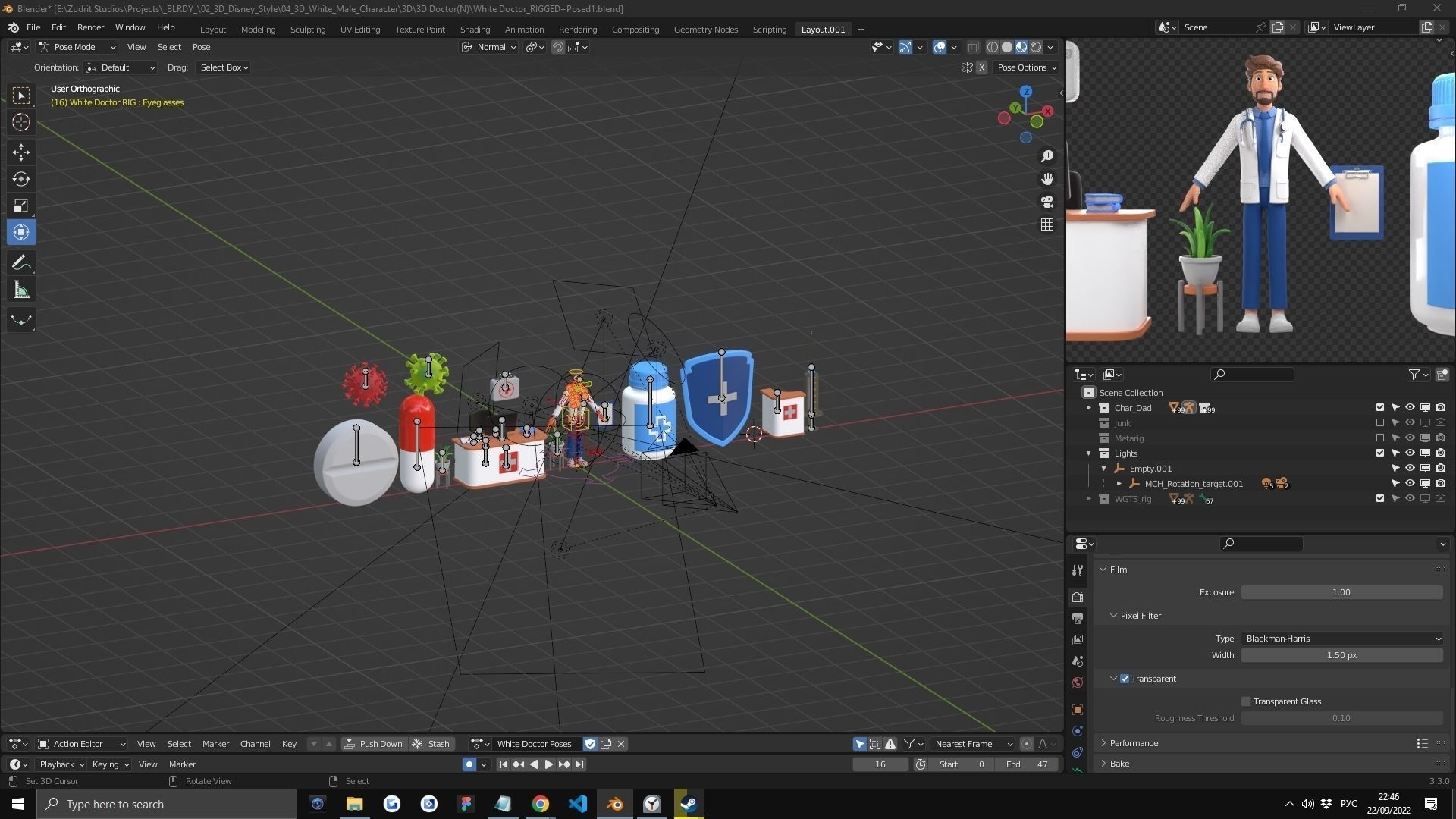Click the pan view hand icon
The image size is (1456, 819).
tap(1047, 179)
